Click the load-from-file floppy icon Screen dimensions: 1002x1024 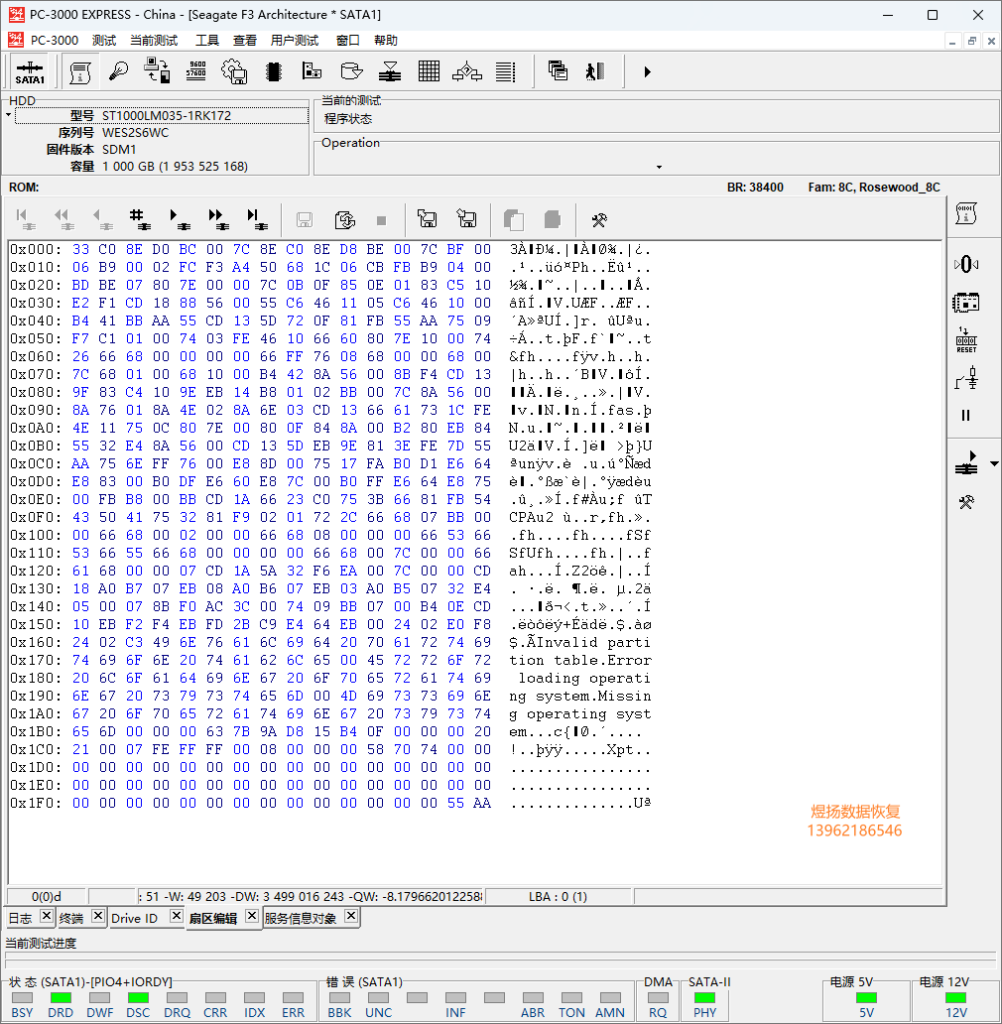click(427, 218)
